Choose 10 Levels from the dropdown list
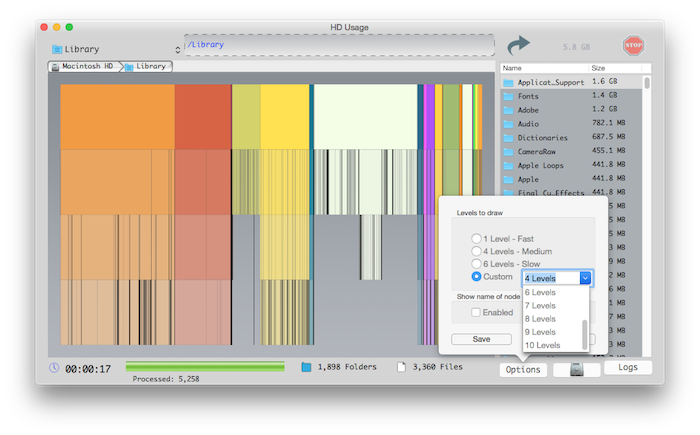 click(x=553, y=345)
